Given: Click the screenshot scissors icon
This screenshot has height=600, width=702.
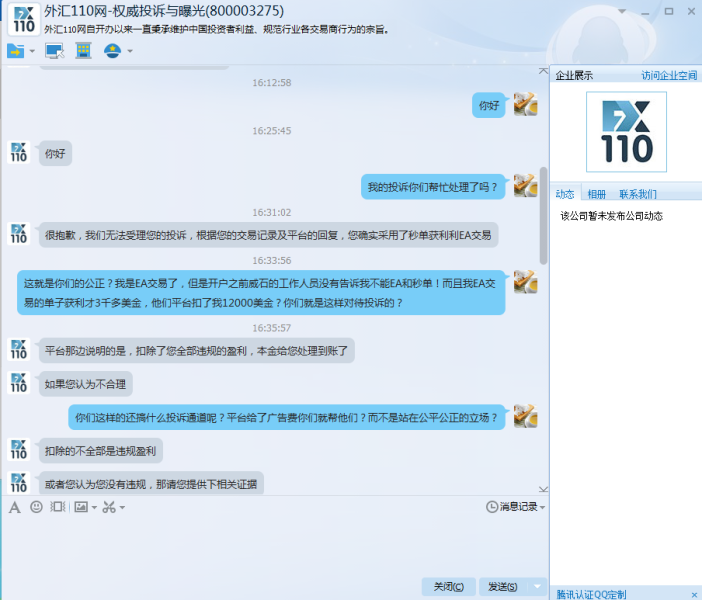Looking at the screenshot, I should point(108,507).
